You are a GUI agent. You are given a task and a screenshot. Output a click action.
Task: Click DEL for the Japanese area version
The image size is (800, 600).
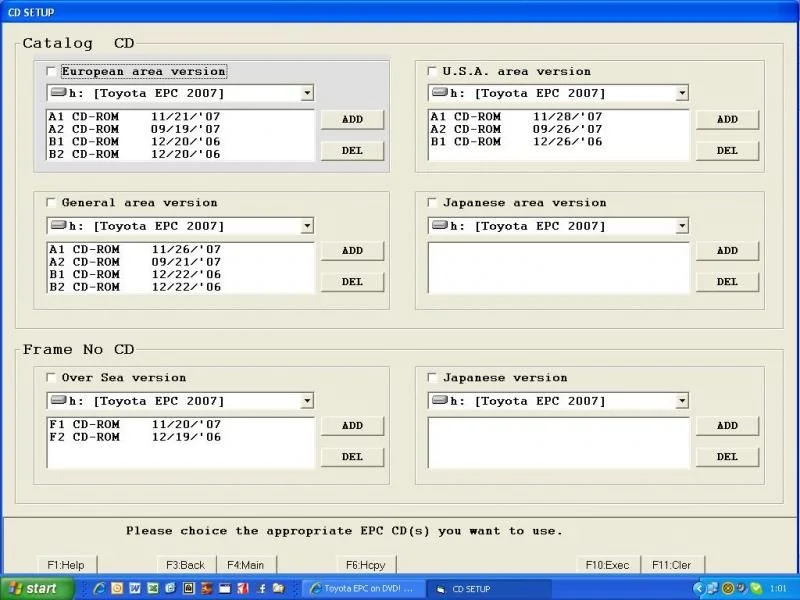(727, 282)
